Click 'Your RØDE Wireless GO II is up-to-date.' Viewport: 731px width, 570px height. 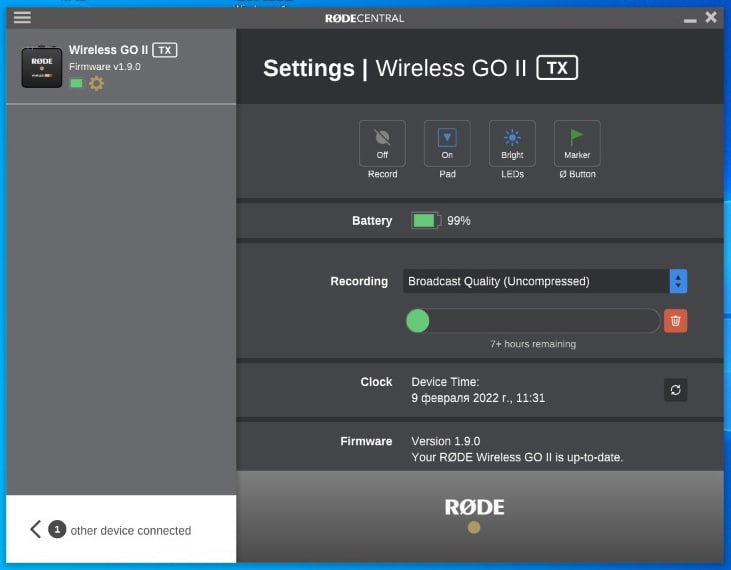517,457
